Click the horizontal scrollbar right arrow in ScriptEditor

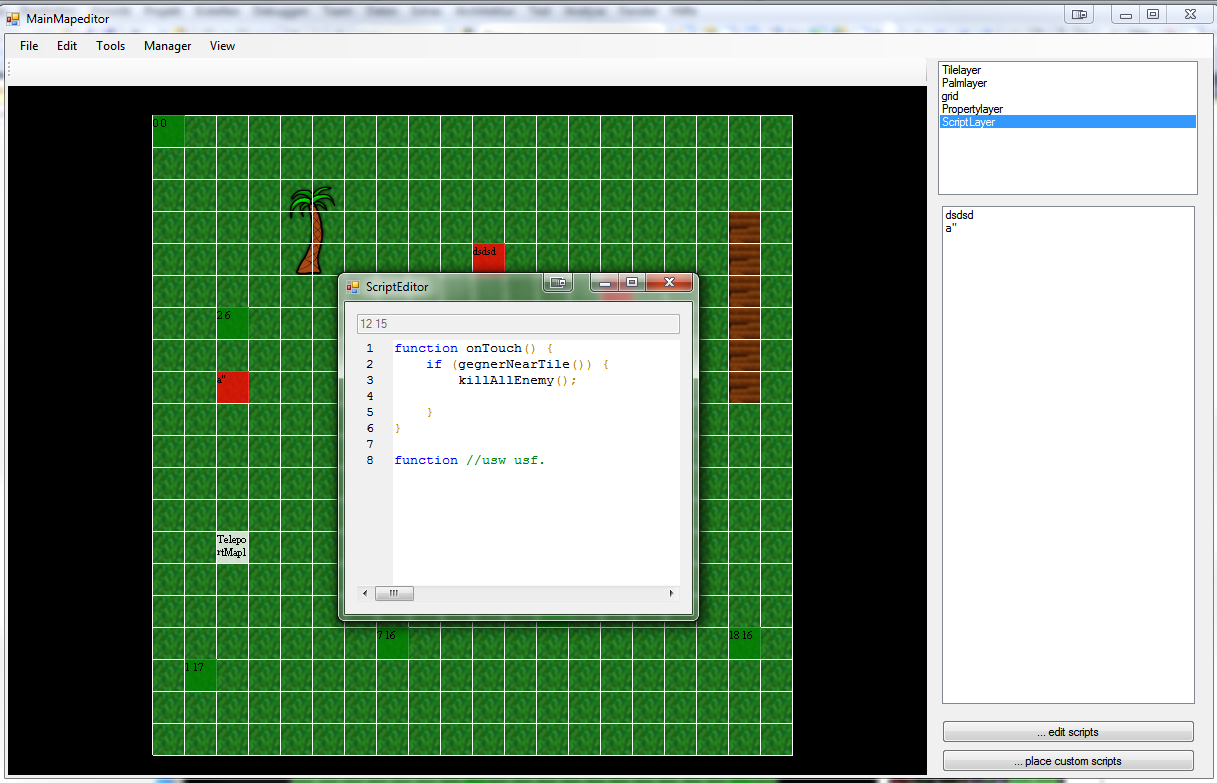coord(671,594)
